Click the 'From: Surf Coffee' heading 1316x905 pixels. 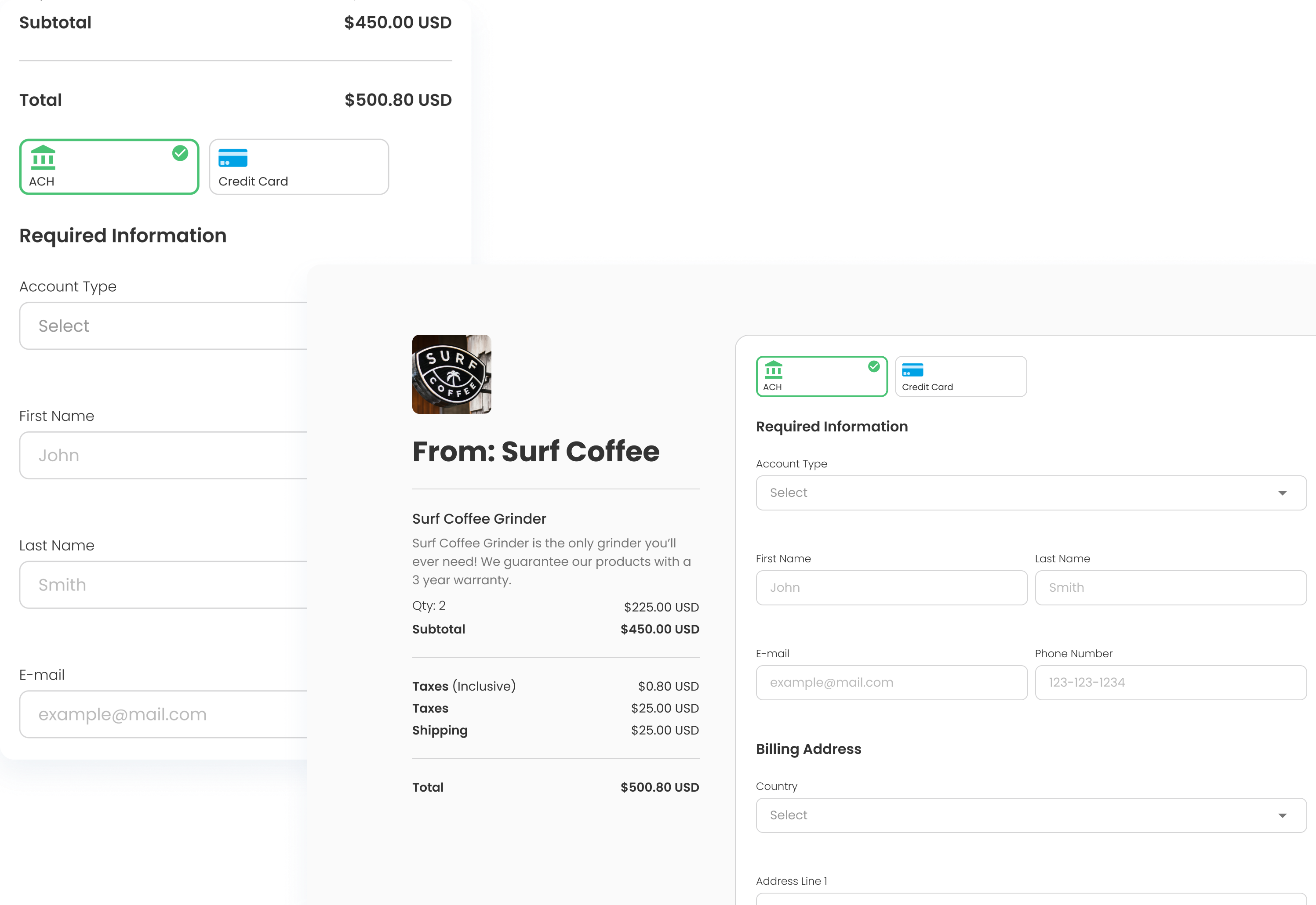coord(536,451)
